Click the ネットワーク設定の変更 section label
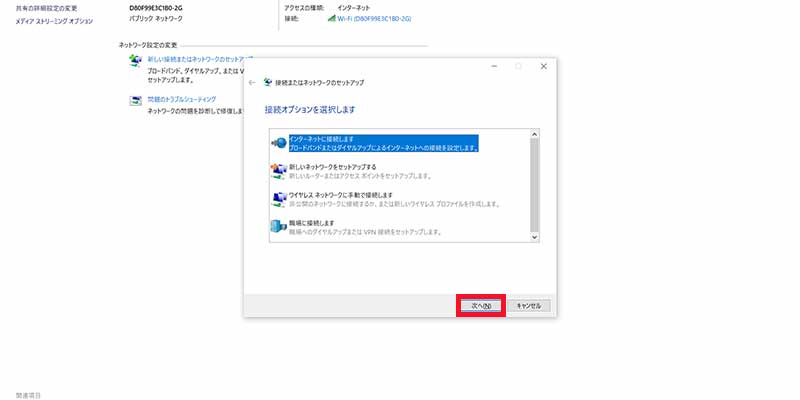Screen dimensions: 800x400 coord(148,45)
